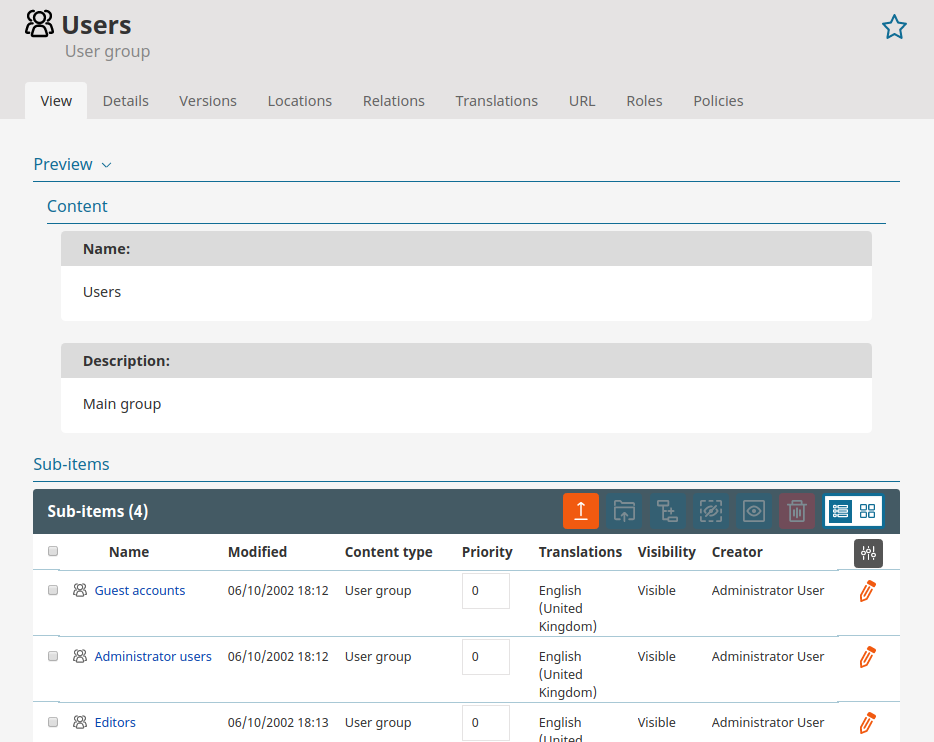The image size is (934, 742).
Task: Click the 'Sub-items (4)' bar title
Action: [98, 512]
